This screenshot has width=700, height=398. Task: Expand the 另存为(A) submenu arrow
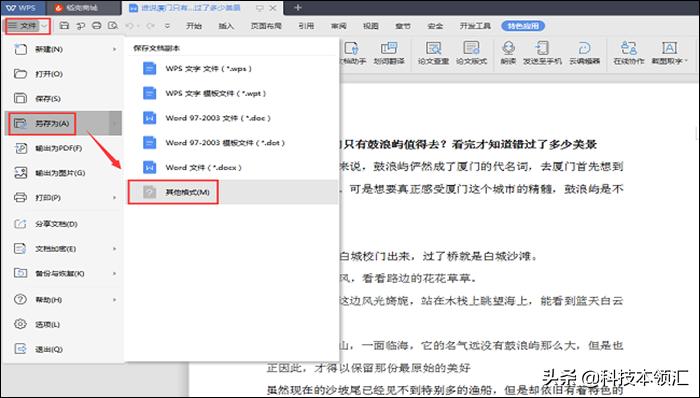(115, 124)
